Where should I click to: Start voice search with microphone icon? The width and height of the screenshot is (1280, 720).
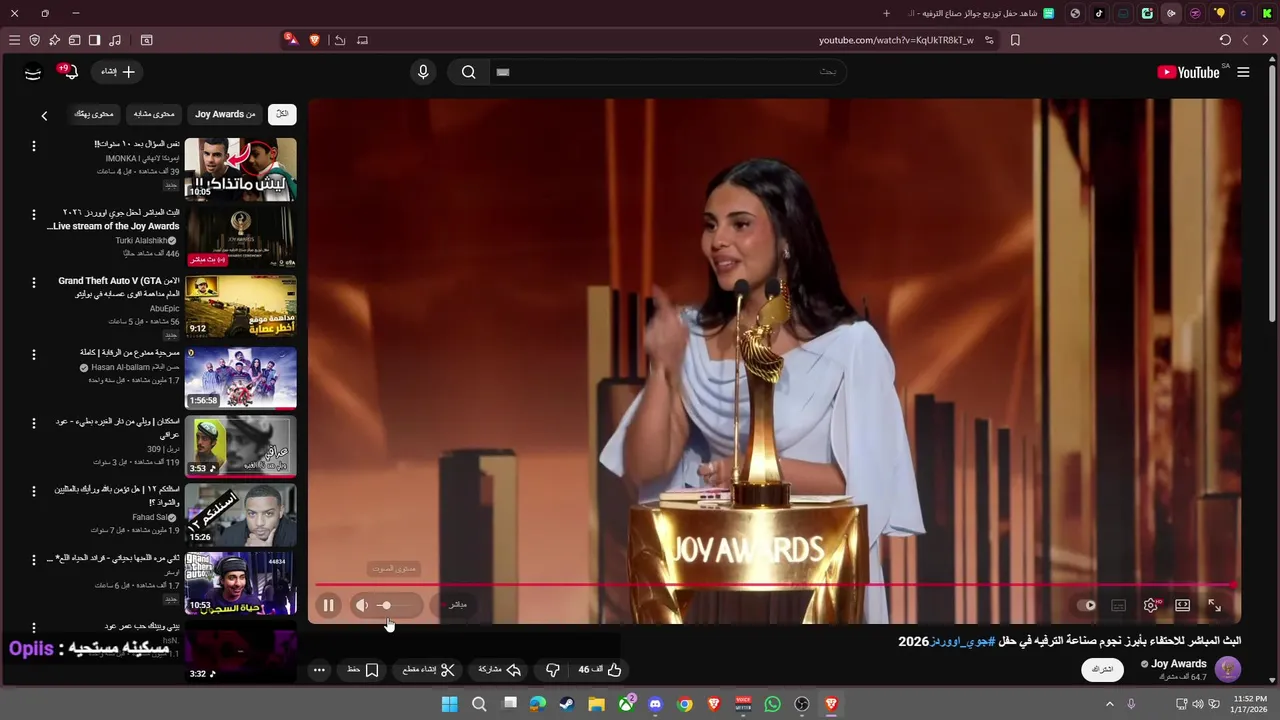[423, 72]
